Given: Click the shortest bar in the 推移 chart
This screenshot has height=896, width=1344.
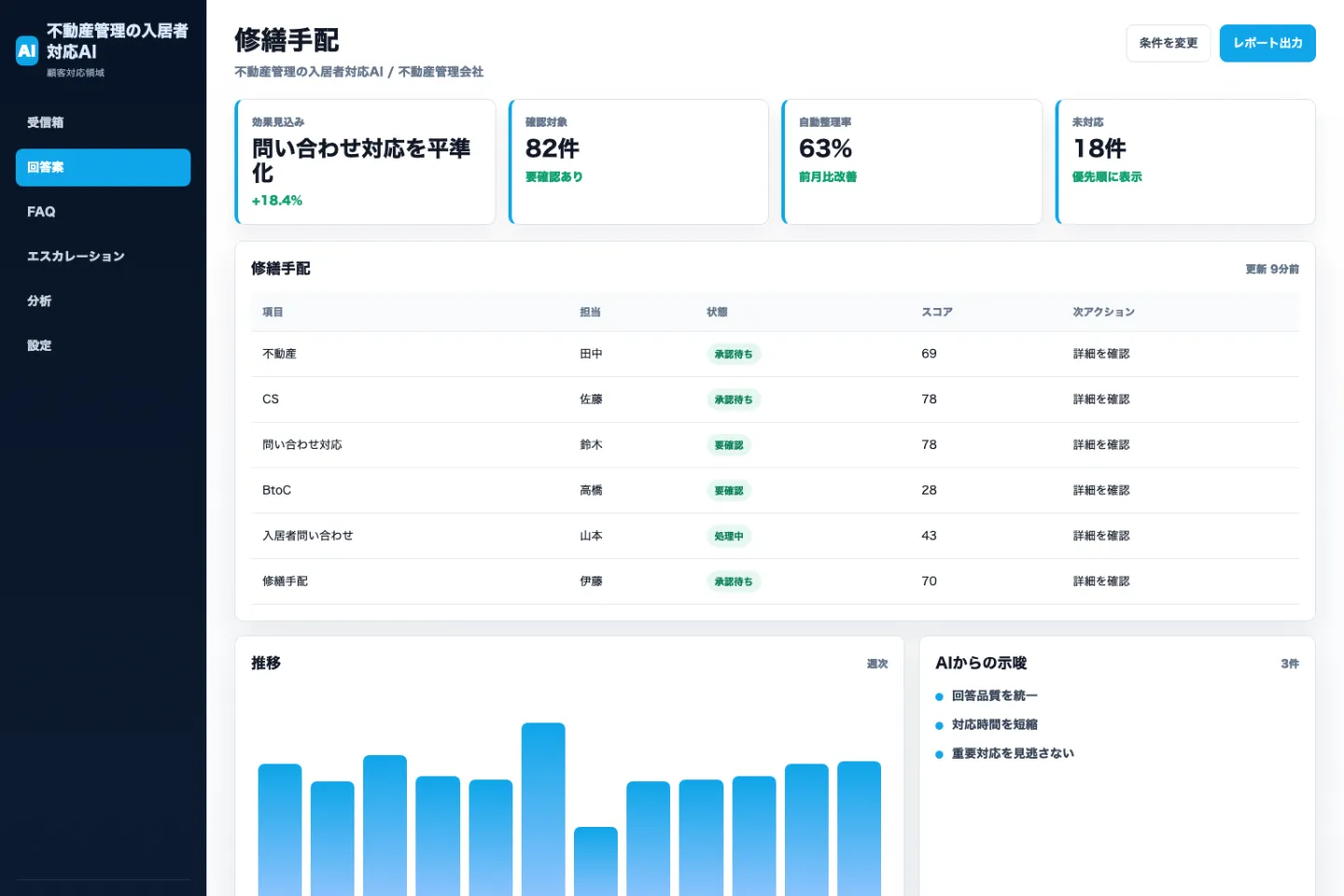Looking at the screenshot, I should pyautogui.click(x=595, y=861).
